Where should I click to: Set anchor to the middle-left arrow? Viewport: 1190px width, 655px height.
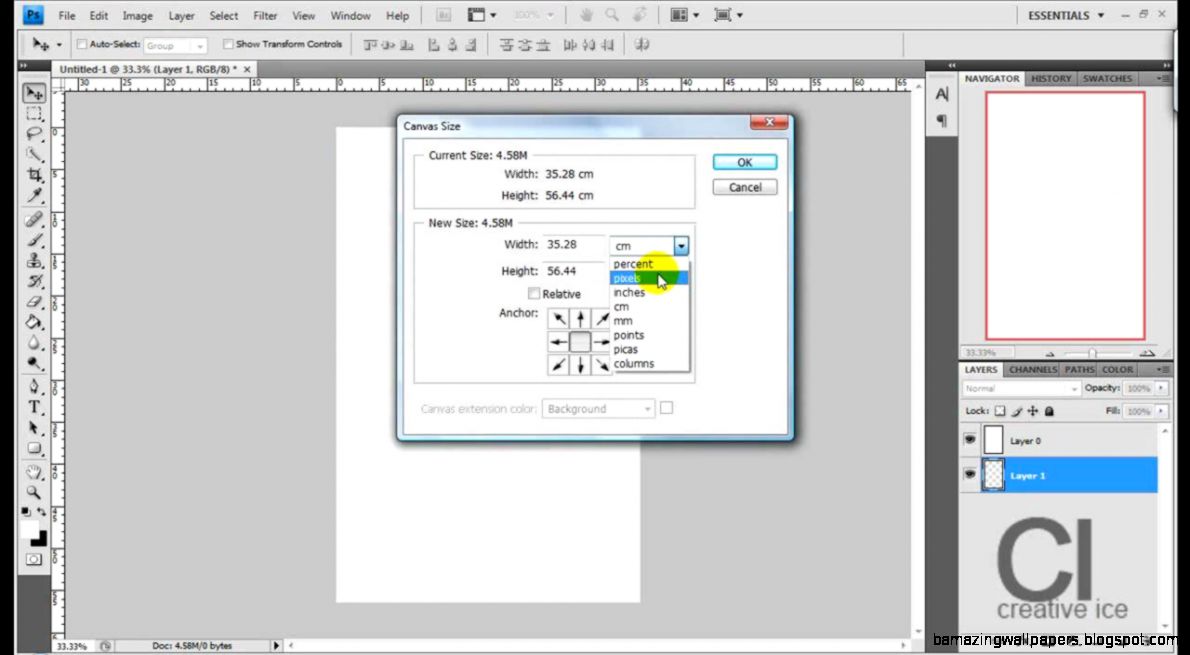click(559, 342)
